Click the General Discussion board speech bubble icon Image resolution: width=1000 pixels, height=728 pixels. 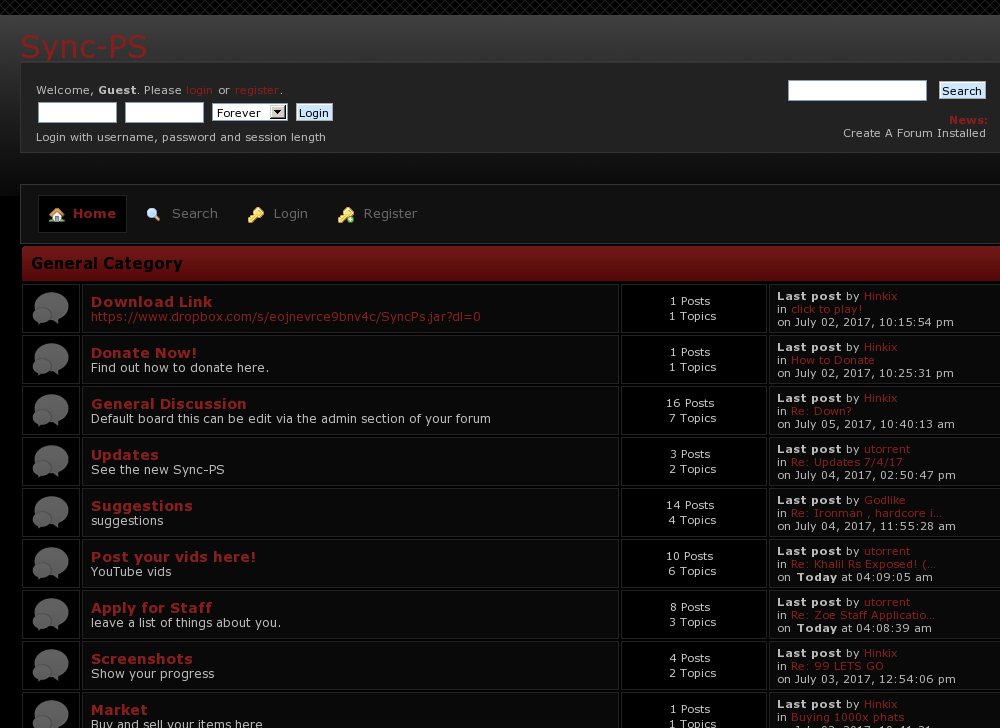point(51,410)
